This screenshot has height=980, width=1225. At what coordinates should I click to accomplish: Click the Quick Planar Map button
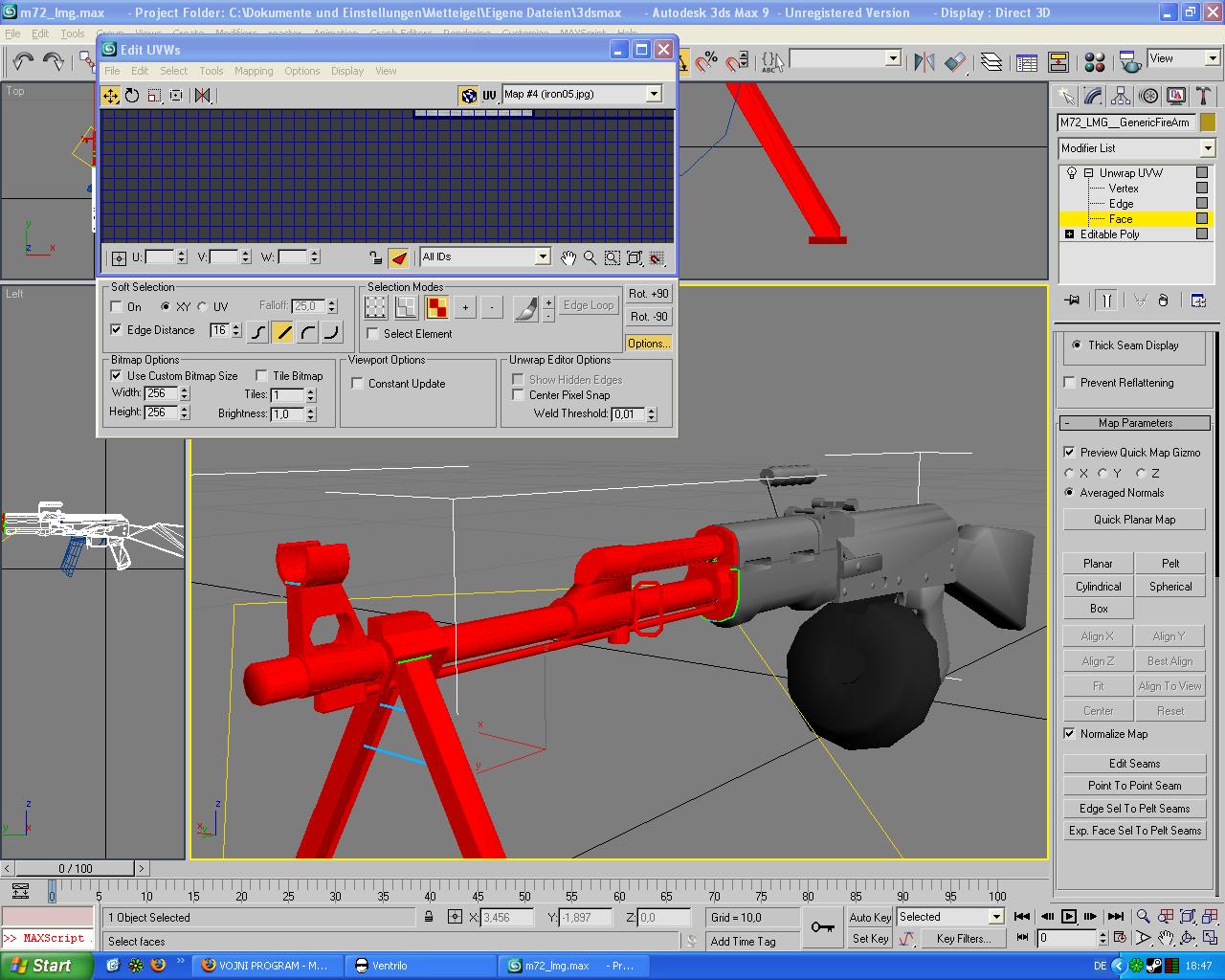tap(1134, 520)
